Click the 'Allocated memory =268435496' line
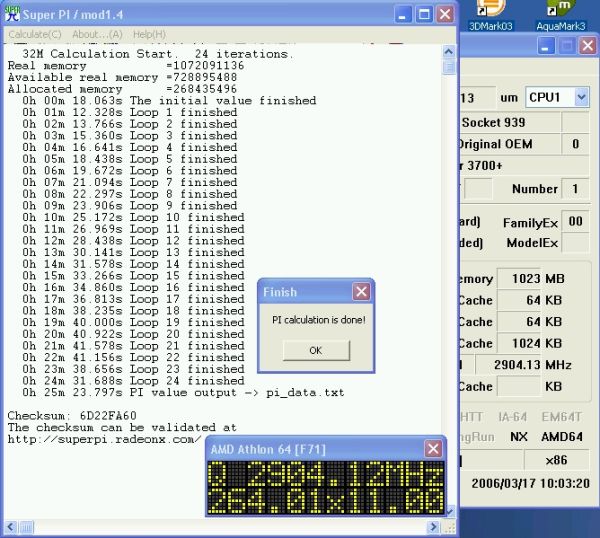The height and width of the screenshot is (538, 600). (122, 89)
